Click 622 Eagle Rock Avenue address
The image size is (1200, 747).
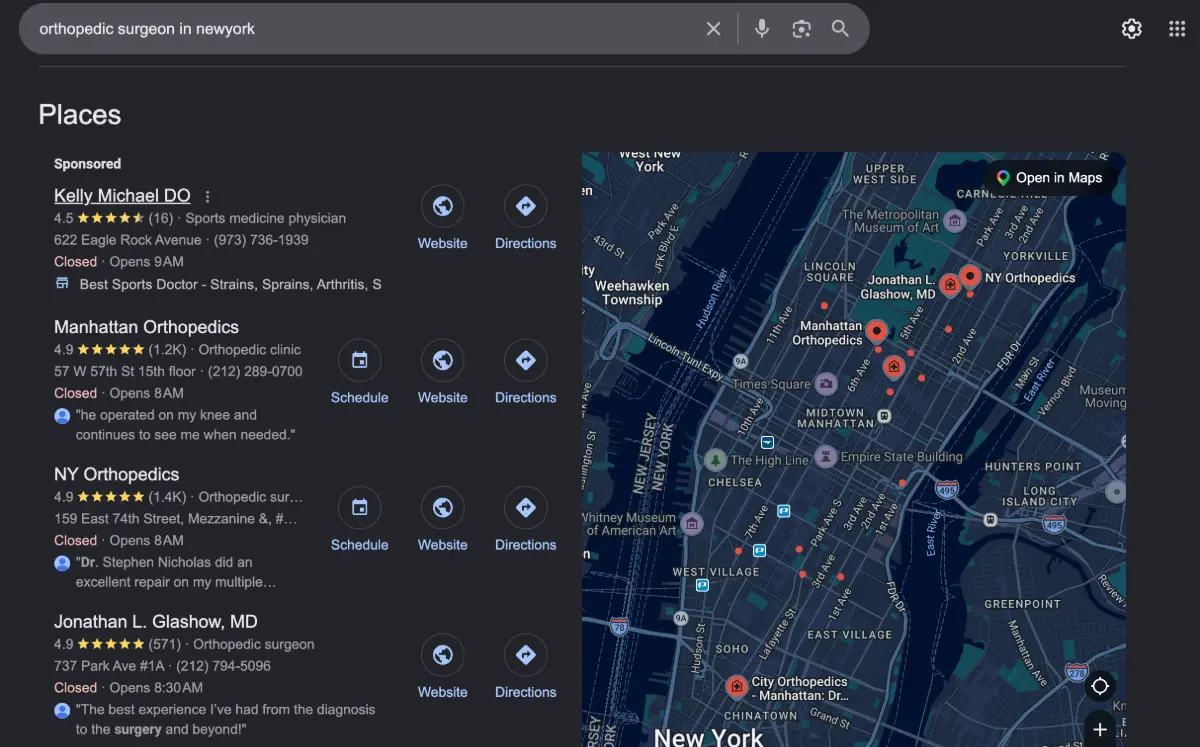click(x=127, y=240)
